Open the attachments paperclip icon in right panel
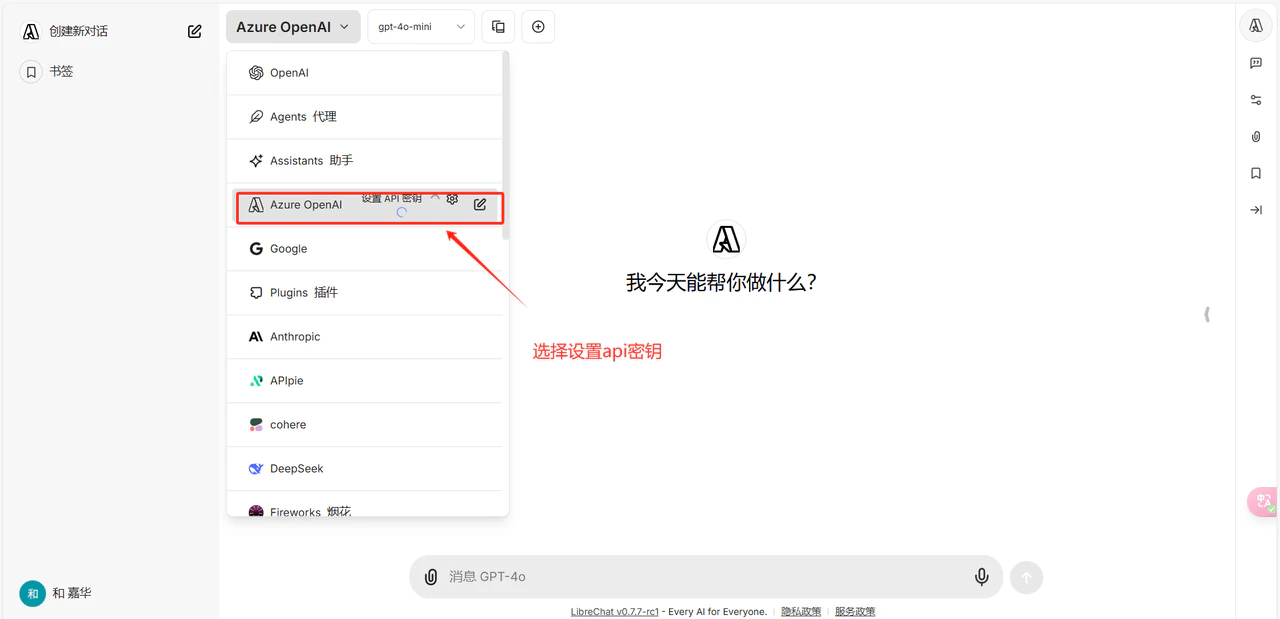Viewport: 1280px width, 619px height. click(1256, 137)
